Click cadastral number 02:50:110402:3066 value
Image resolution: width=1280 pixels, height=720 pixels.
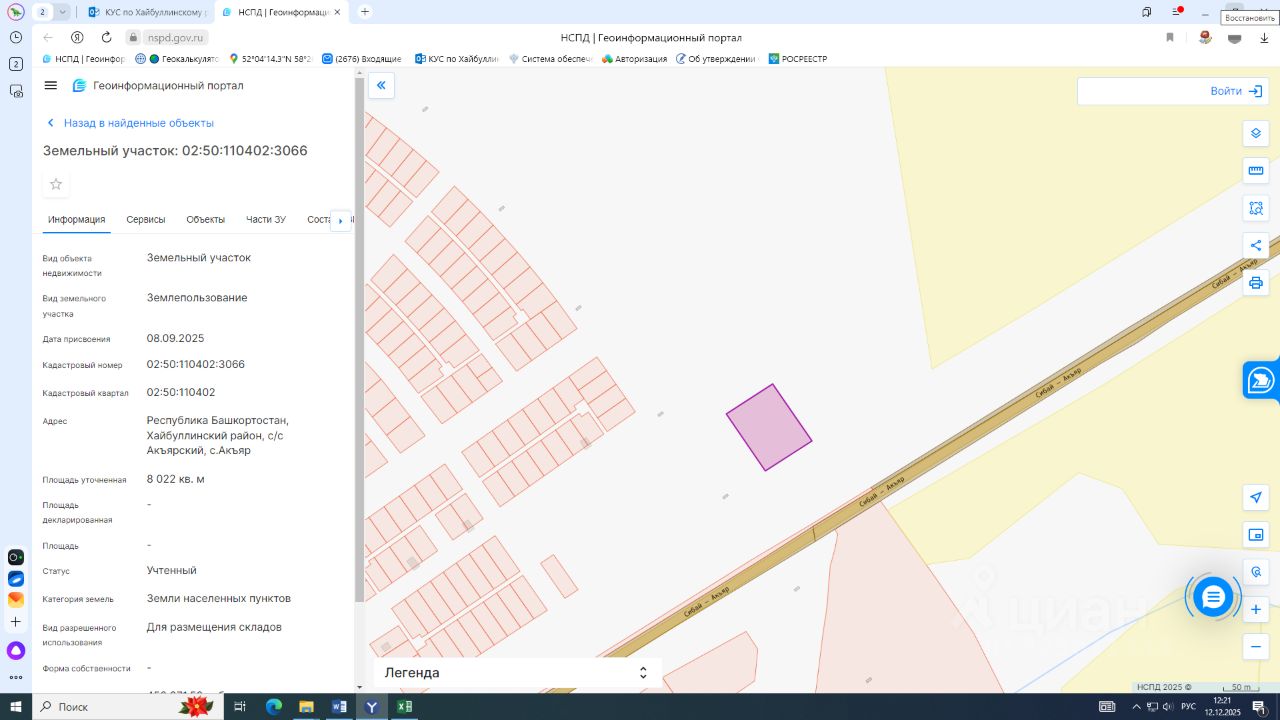click(196, 365)
